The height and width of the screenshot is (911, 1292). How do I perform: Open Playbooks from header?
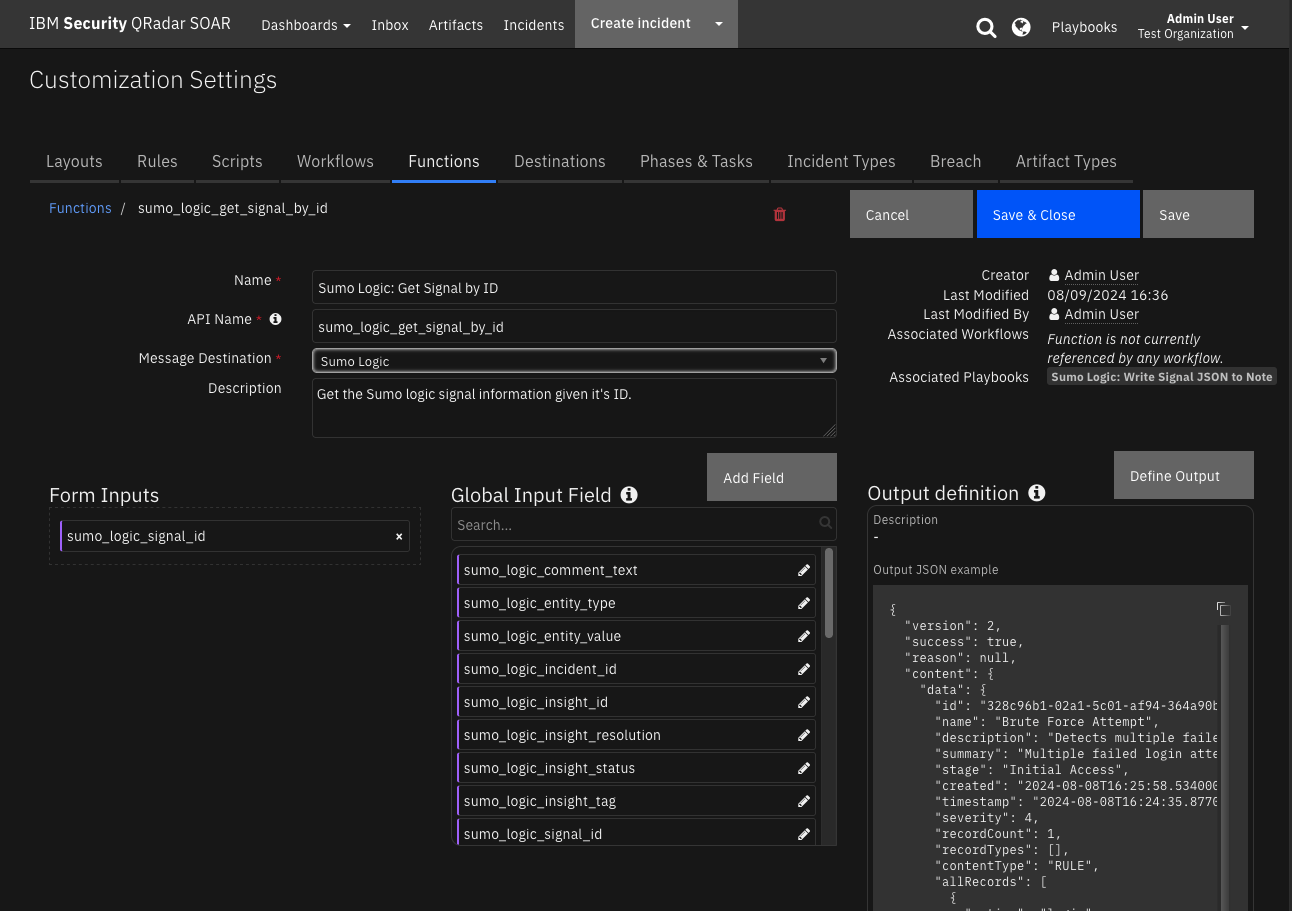pos(1084,27)
